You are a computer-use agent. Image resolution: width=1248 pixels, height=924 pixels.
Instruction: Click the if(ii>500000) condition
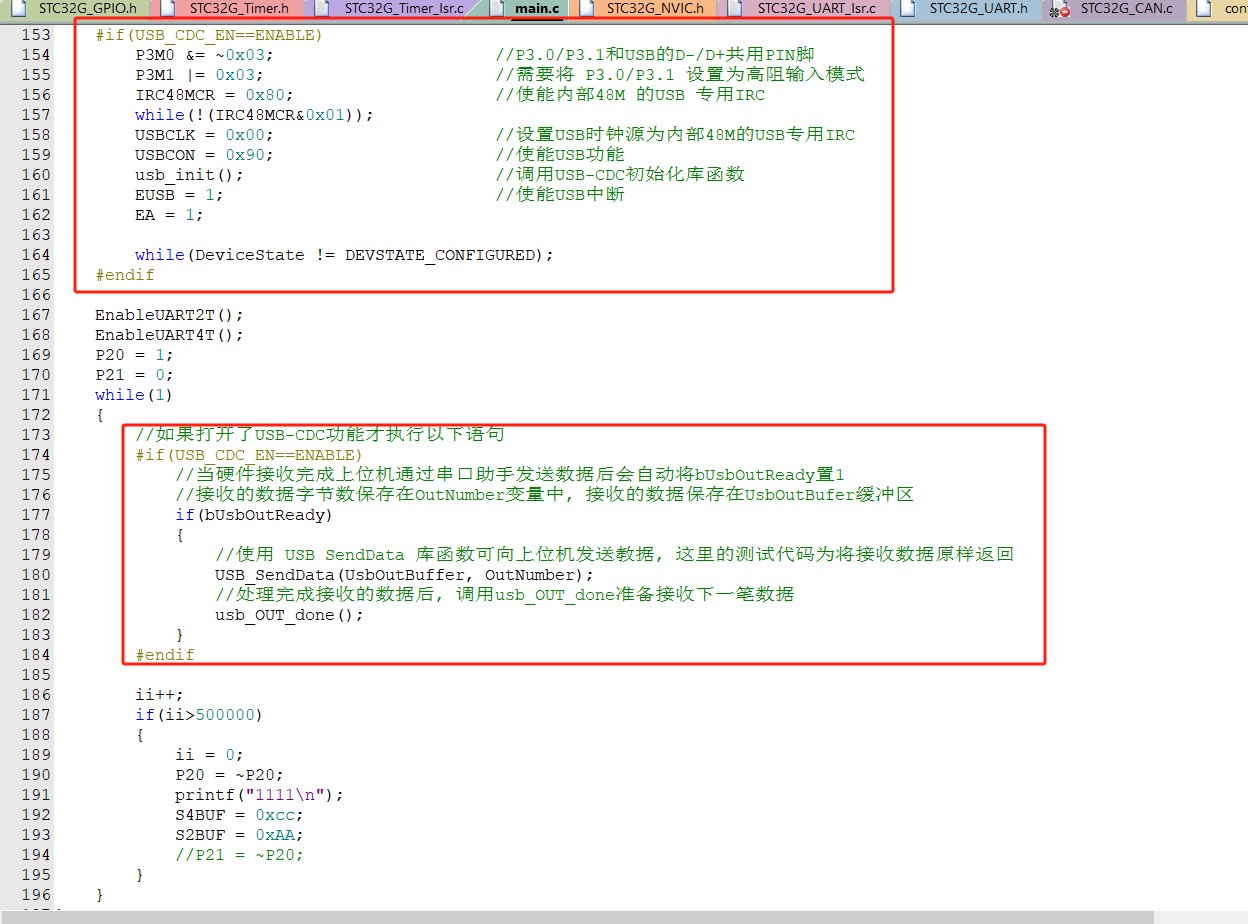pyautogui.click(x=199, y=715)
